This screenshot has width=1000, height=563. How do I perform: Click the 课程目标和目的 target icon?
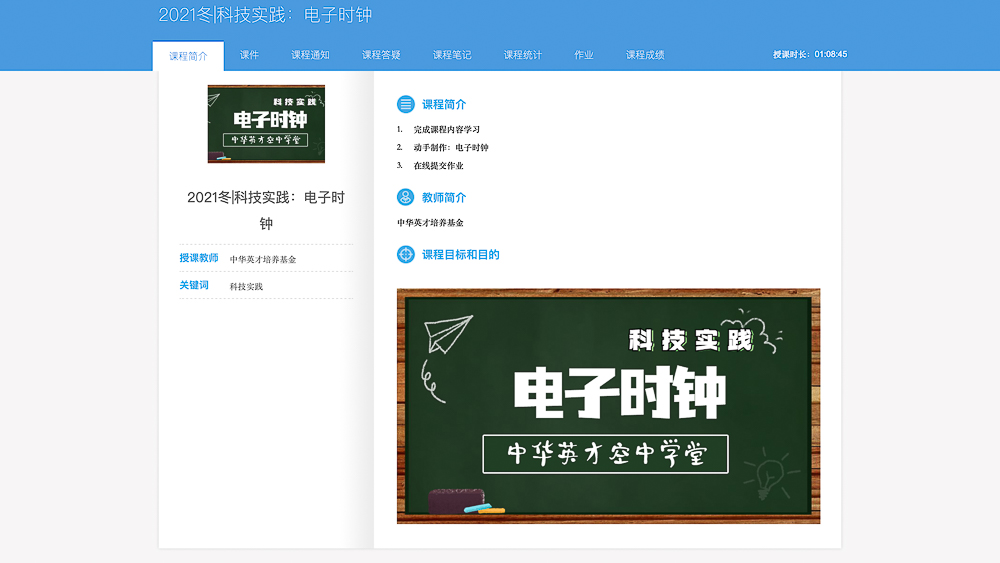coord(405,255)
